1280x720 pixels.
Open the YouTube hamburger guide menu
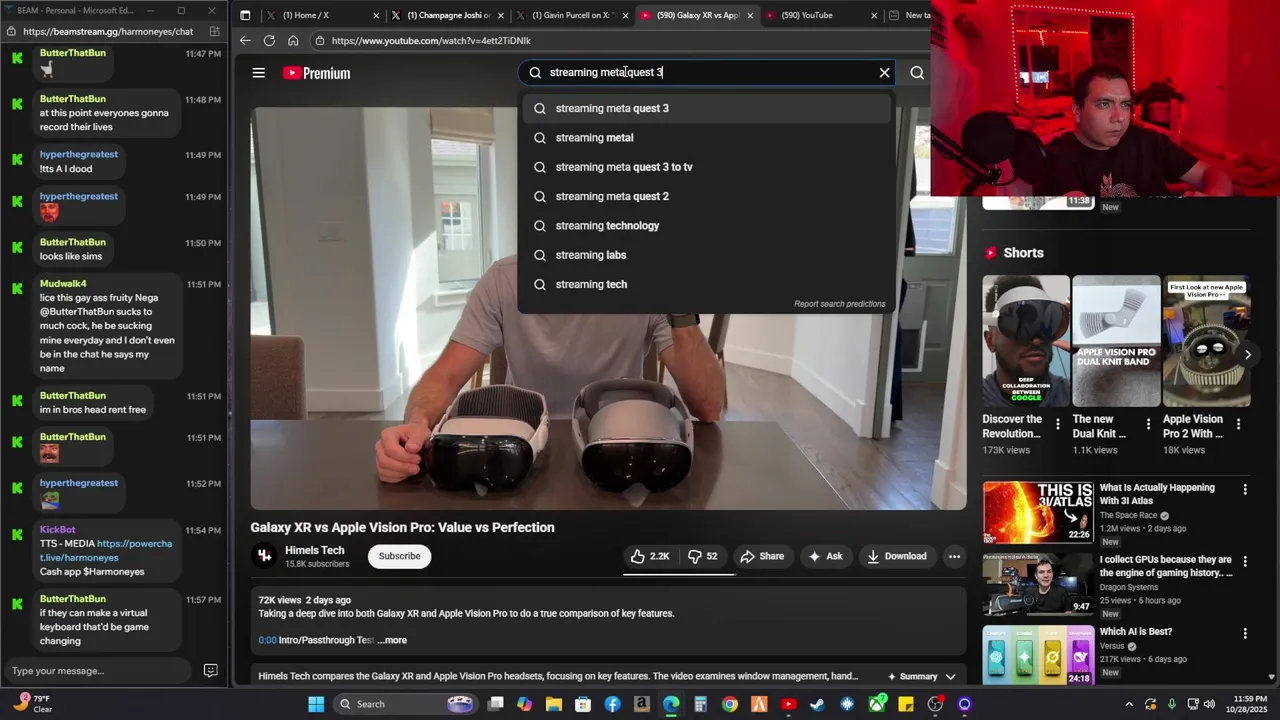(258, 73)
